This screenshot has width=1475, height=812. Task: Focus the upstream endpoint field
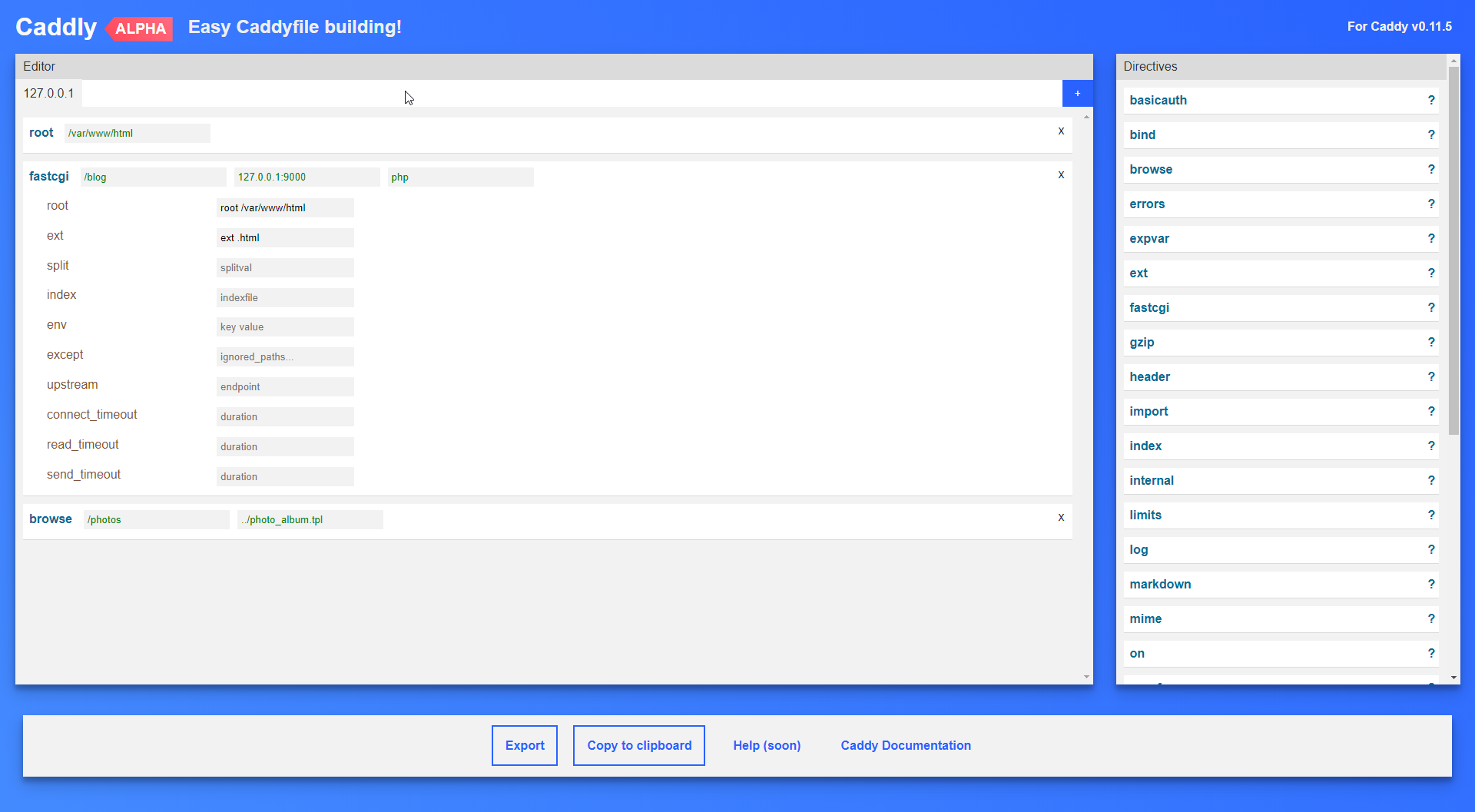point(285,386)
